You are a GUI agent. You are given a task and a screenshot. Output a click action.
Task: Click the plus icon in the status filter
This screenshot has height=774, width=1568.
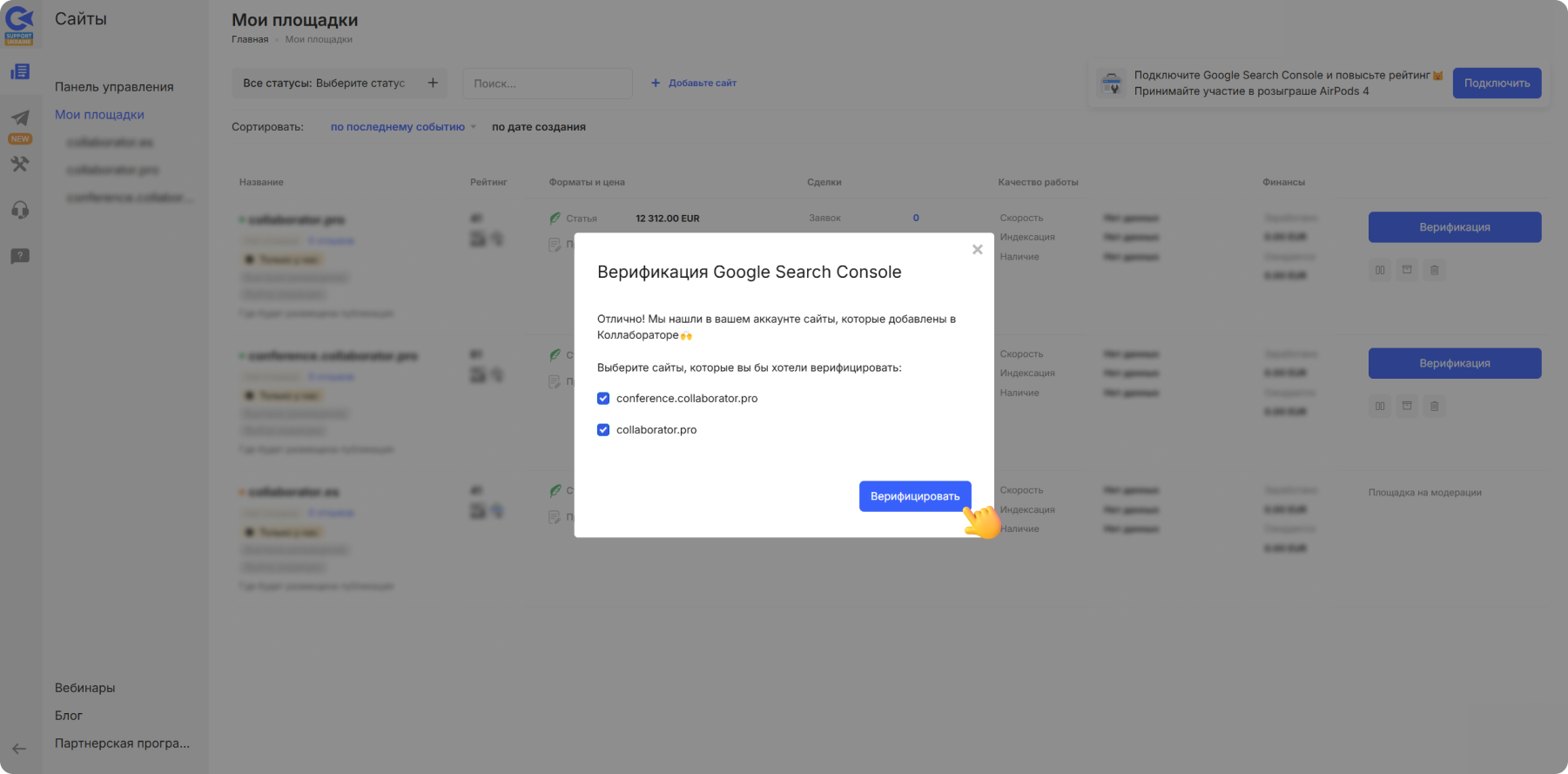tap(433, 83)
